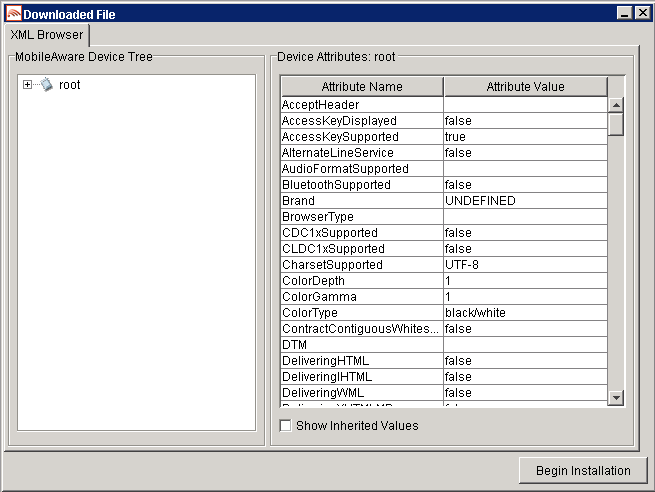Select the ColorDepth attribute name
655x492 pixels.
point(362,281)
